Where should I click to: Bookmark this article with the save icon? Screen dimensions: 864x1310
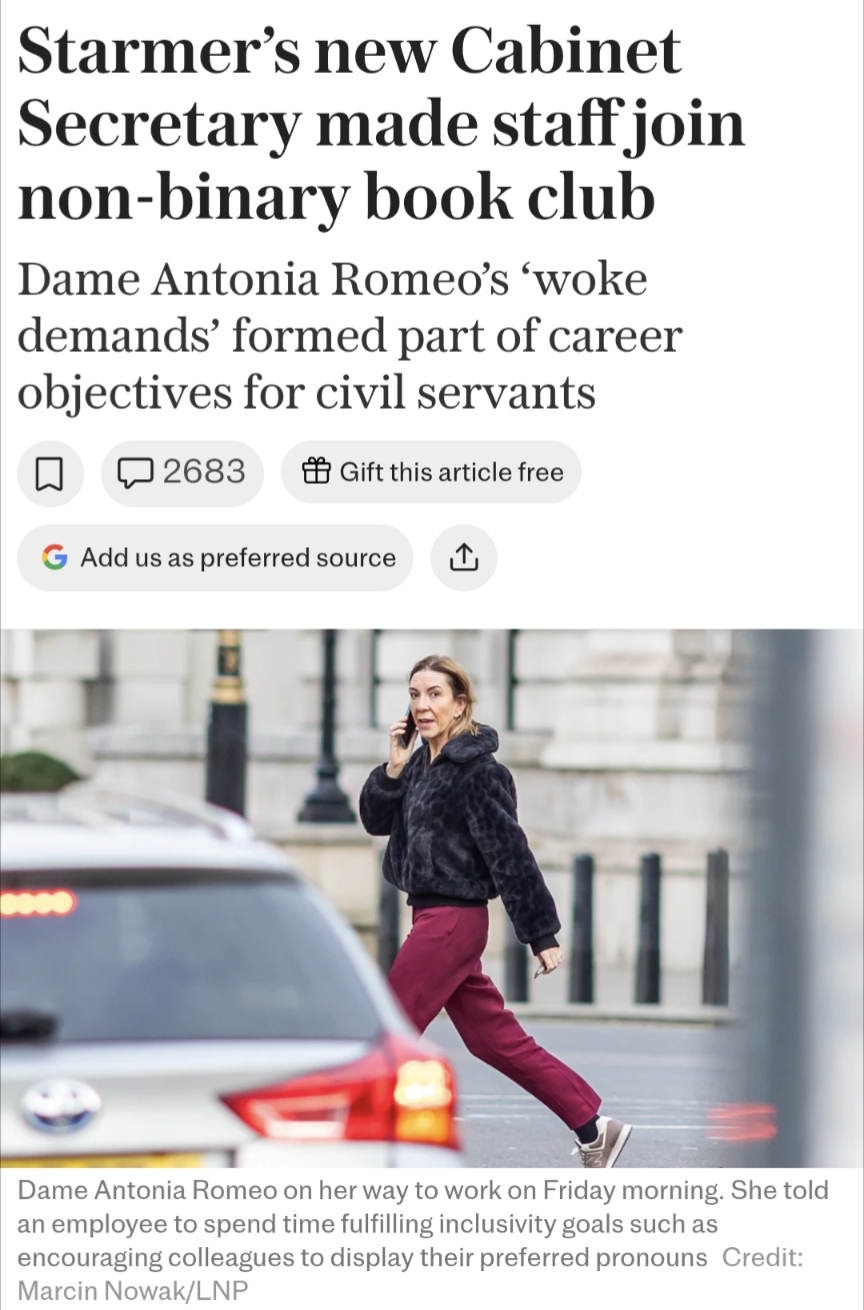click(x=50, y=473)
